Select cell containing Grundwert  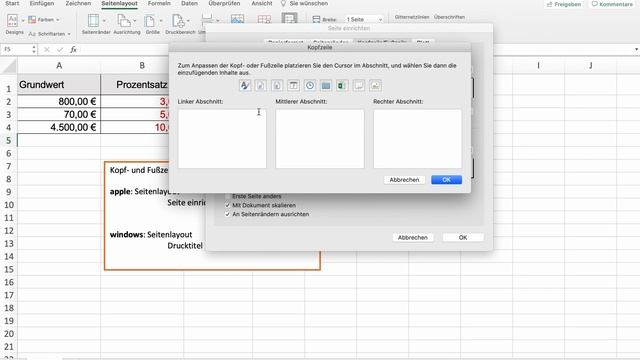[x=59, y=84]
